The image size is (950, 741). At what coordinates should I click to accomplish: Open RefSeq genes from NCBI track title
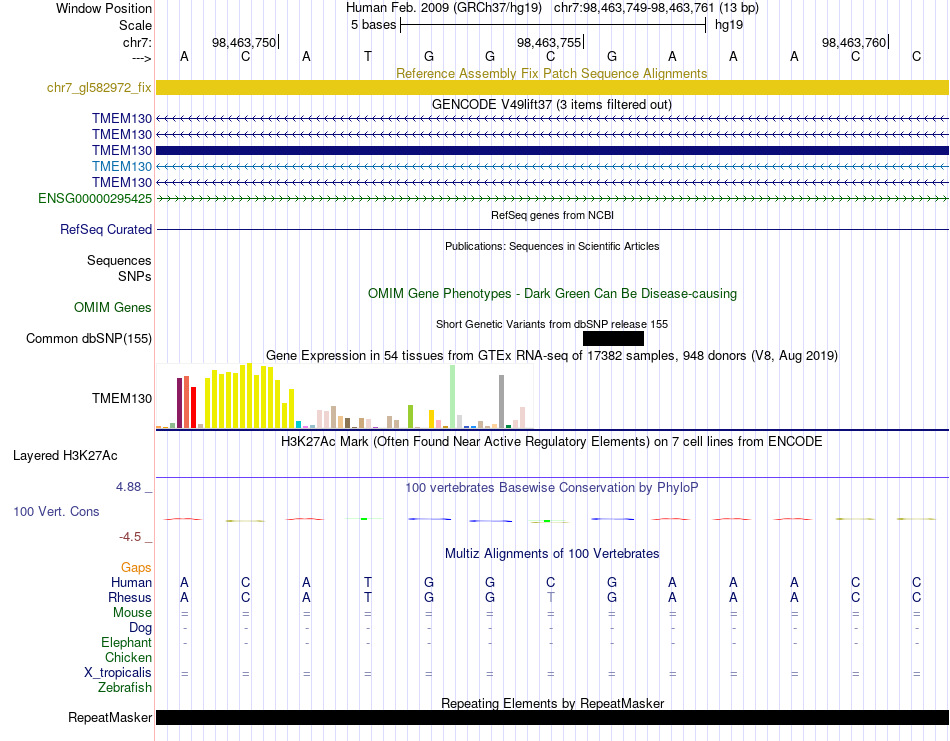552,215
